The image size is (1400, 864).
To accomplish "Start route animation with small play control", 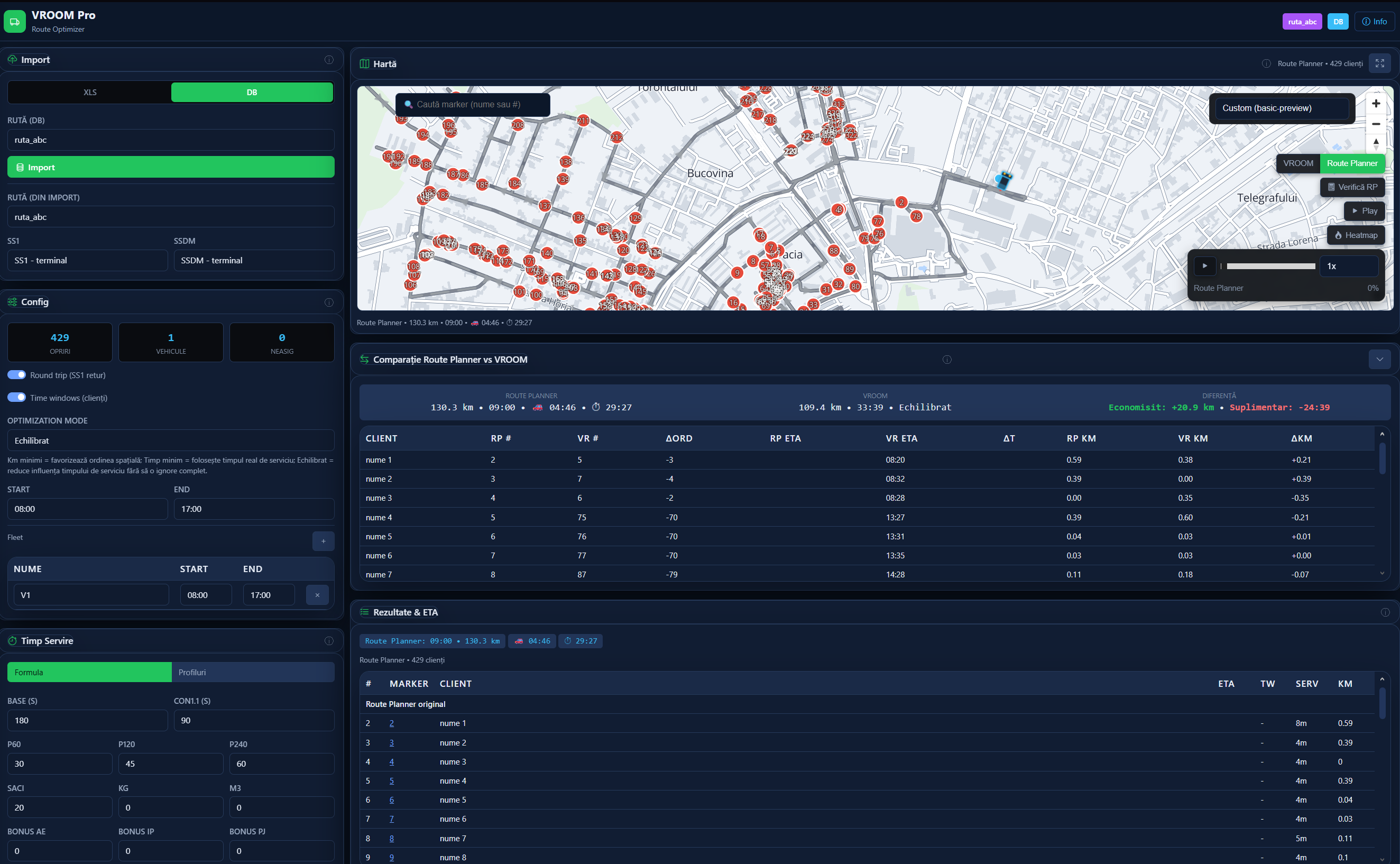I will click(x=1205, y=266).
